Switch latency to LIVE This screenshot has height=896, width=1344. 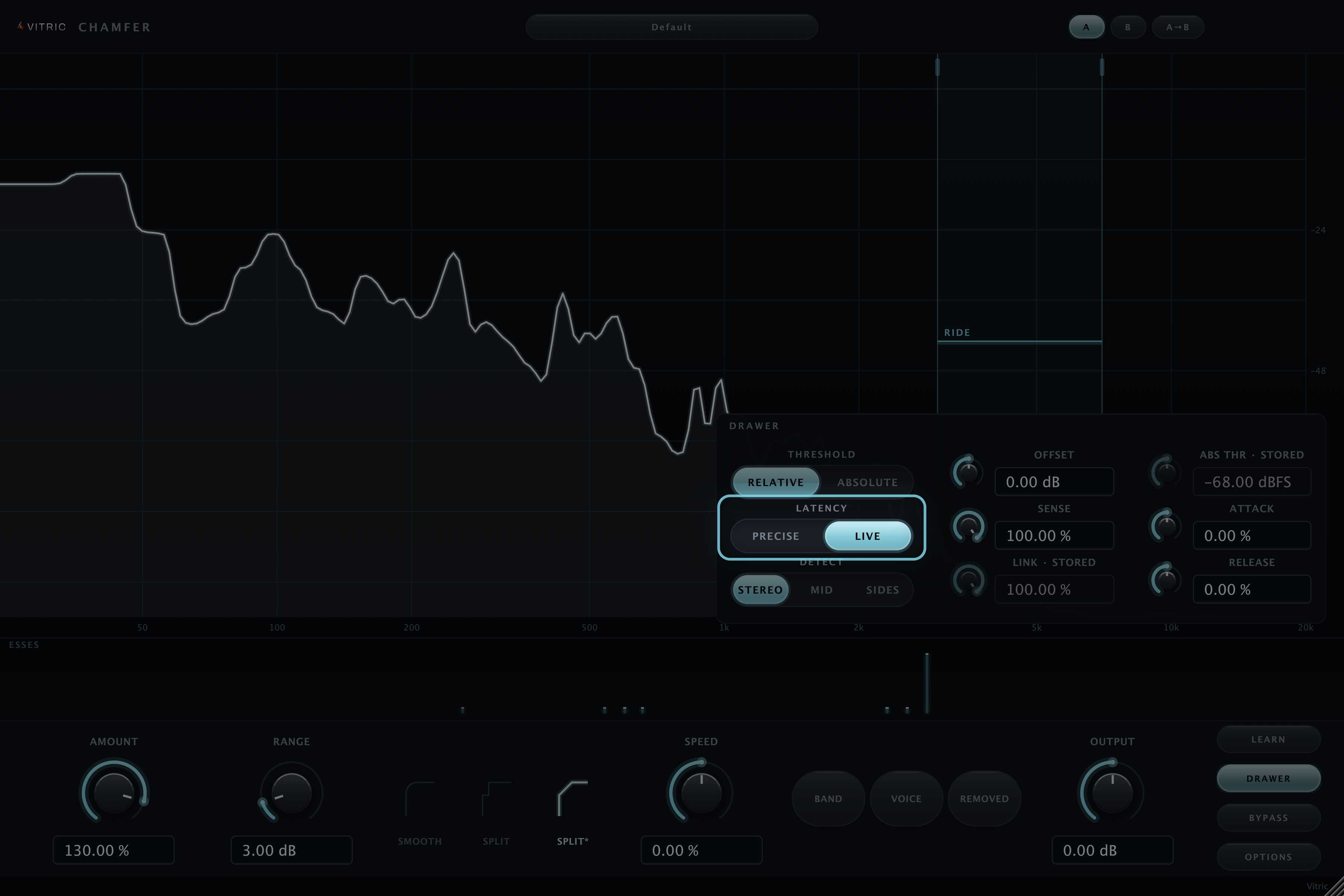pyautogui.click(x=867, y=536)
